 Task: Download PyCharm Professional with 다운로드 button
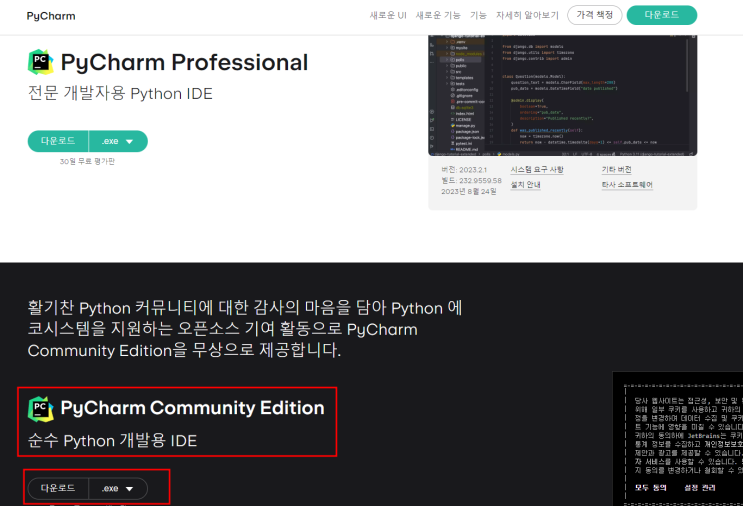(58, 141)
